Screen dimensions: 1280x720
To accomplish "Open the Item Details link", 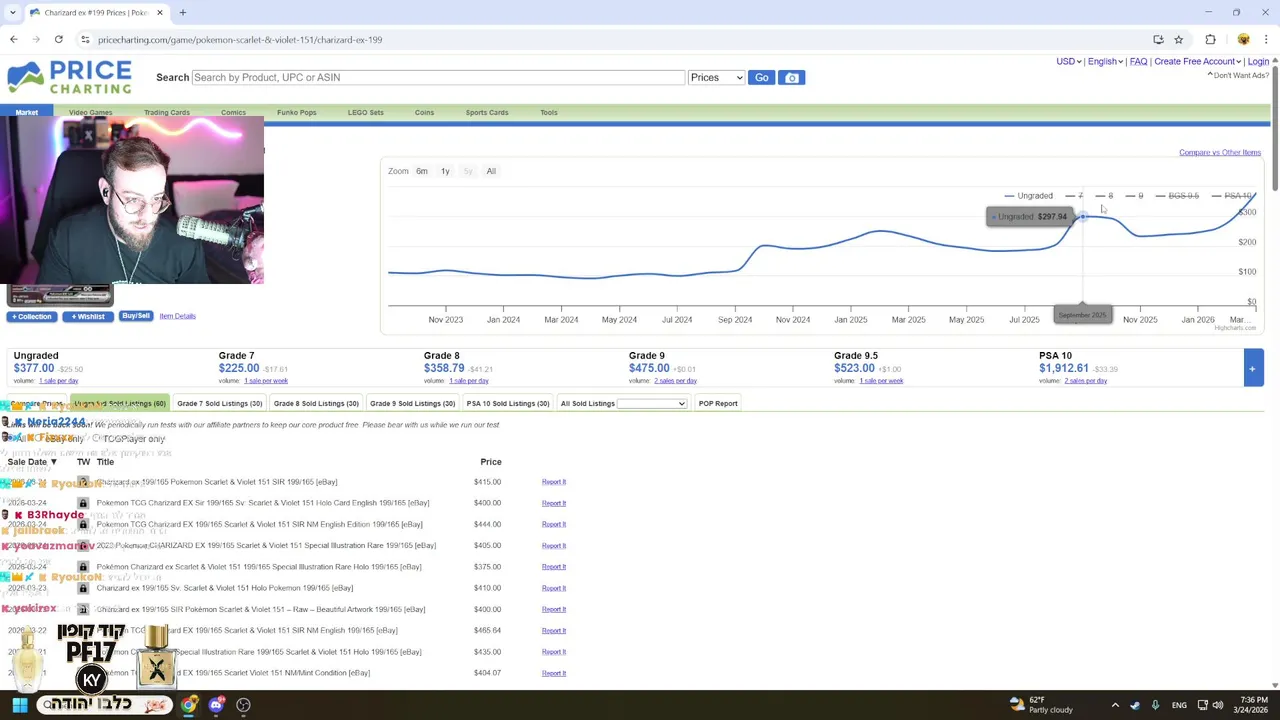I will coord(177,316).
